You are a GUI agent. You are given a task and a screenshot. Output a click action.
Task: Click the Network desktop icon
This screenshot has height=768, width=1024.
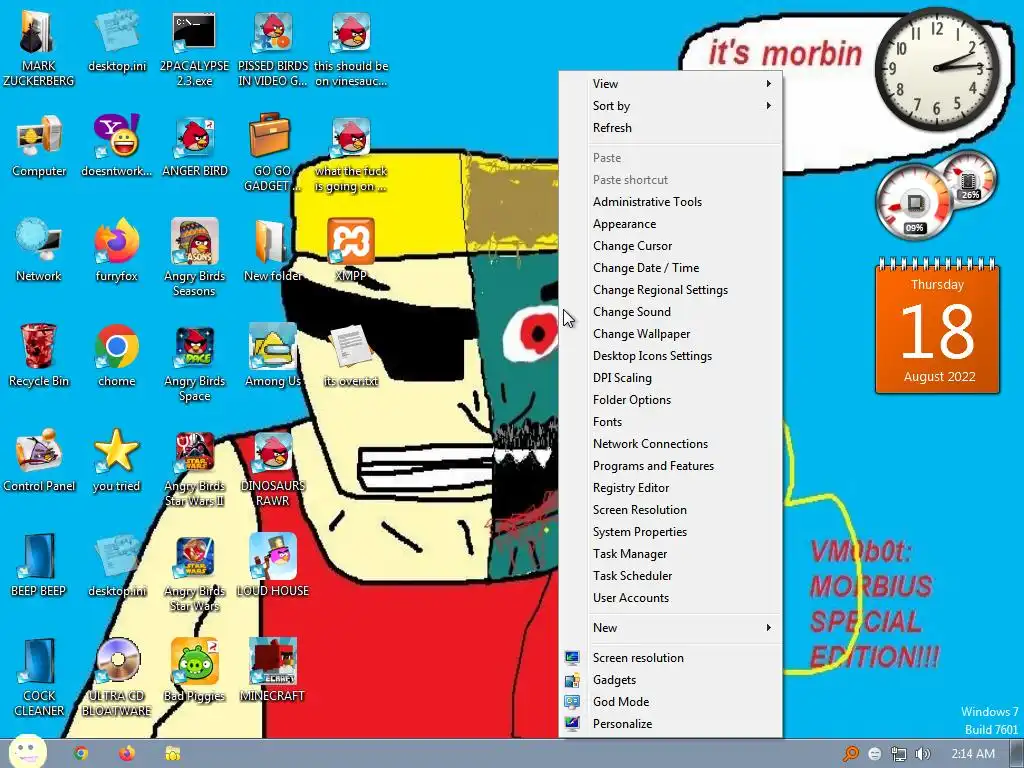click(39, 251)
